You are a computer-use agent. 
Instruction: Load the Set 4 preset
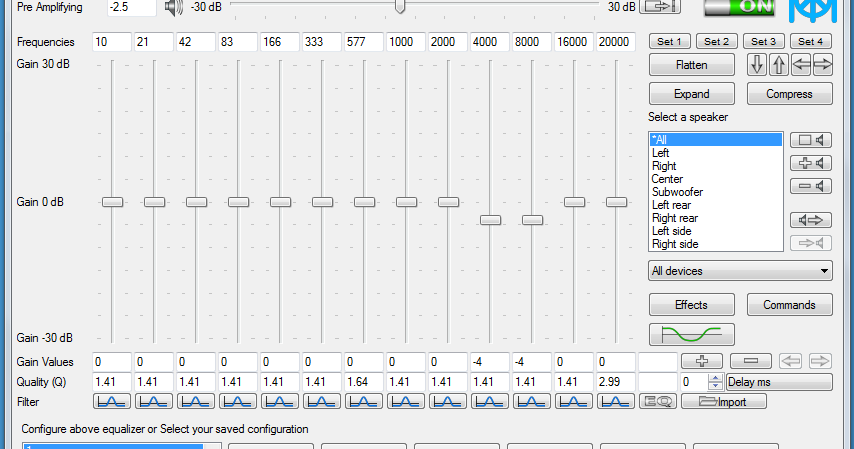click(x=811, y=41)
